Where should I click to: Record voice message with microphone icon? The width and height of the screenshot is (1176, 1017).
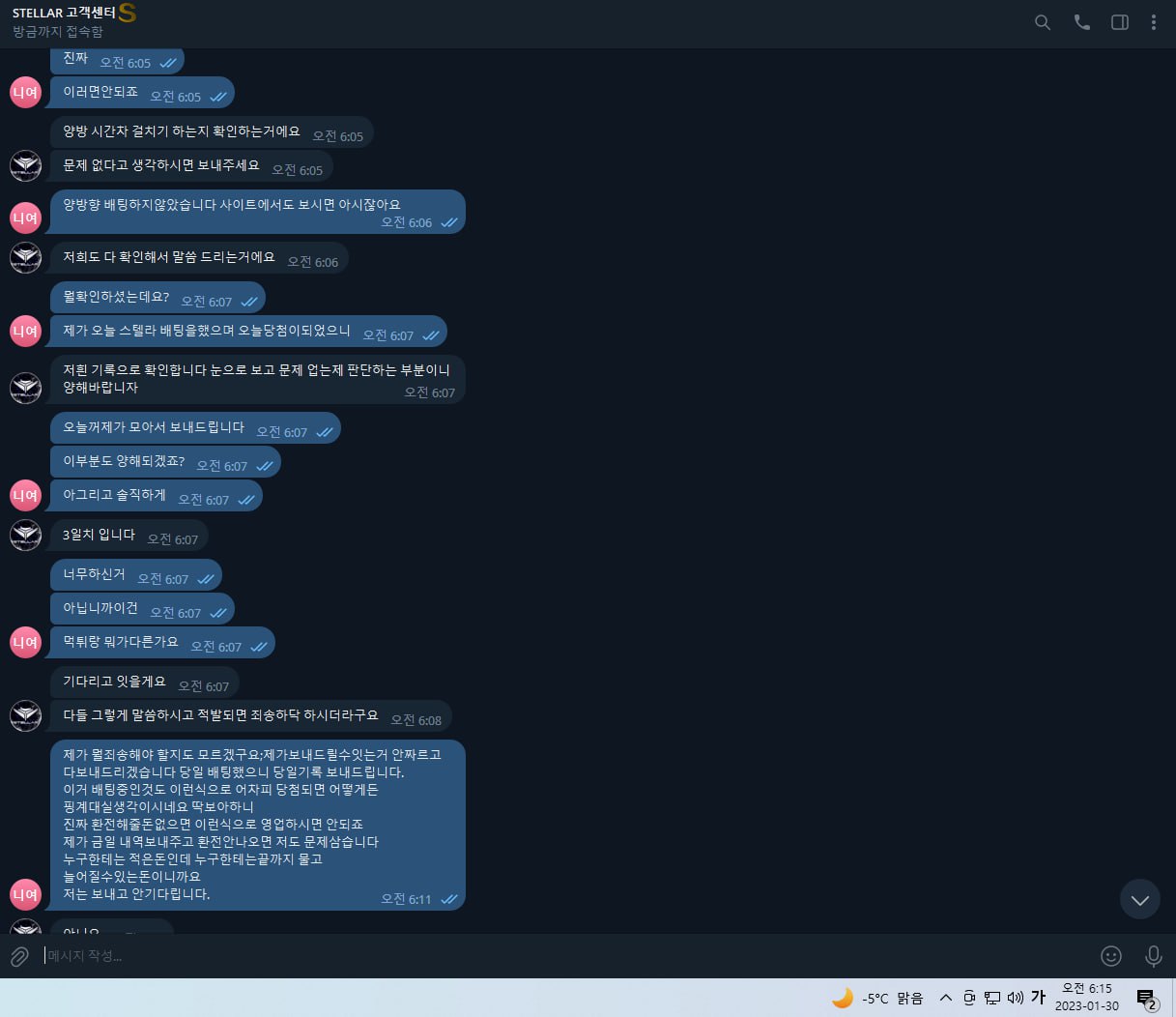1153,956
